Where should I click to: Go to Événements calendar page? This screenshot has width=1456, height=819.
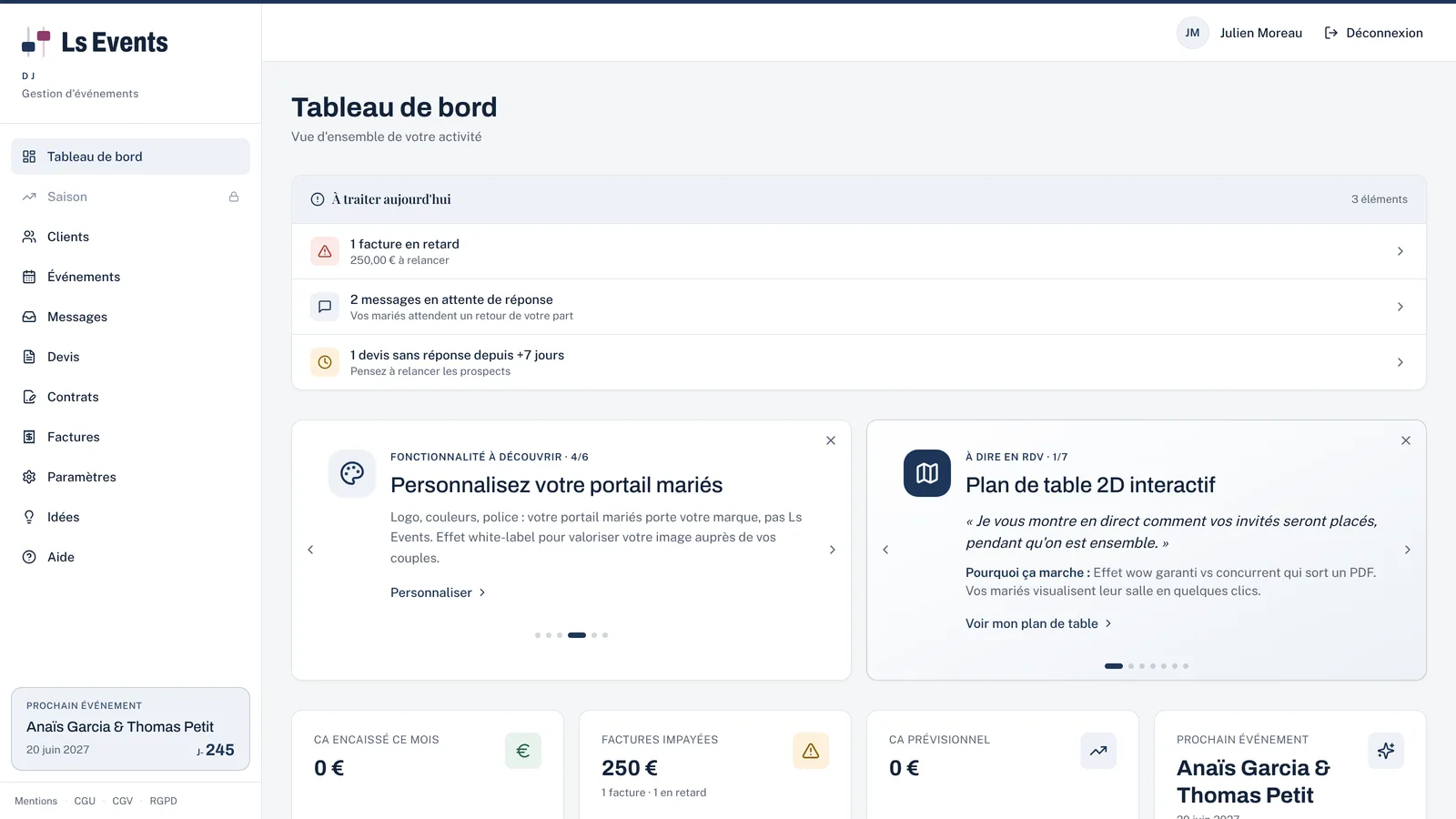[x=130, y=277]
